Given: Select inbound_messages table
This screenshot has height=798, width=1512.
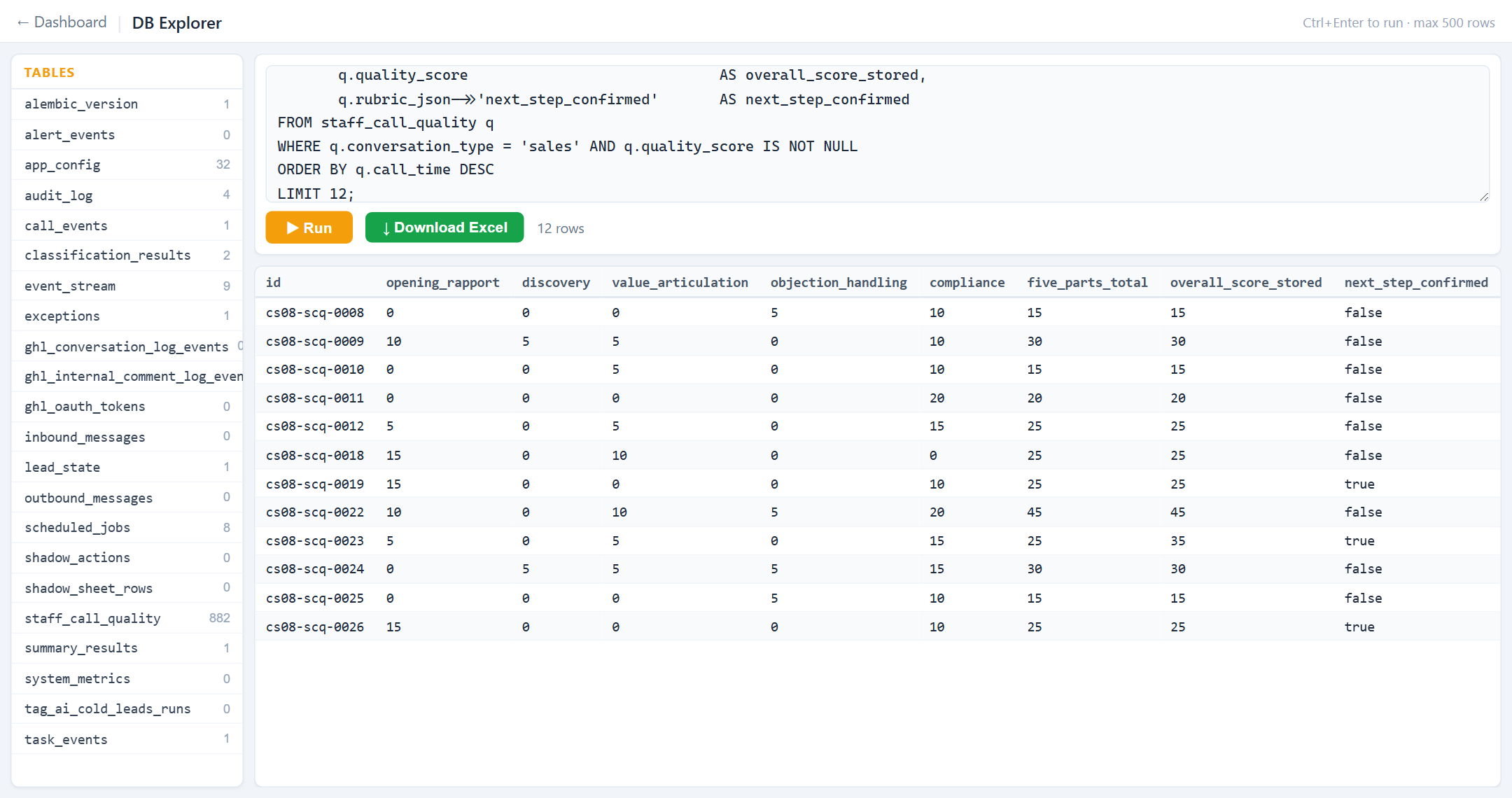Looking at the screenshot, I should tap(127, 437).
